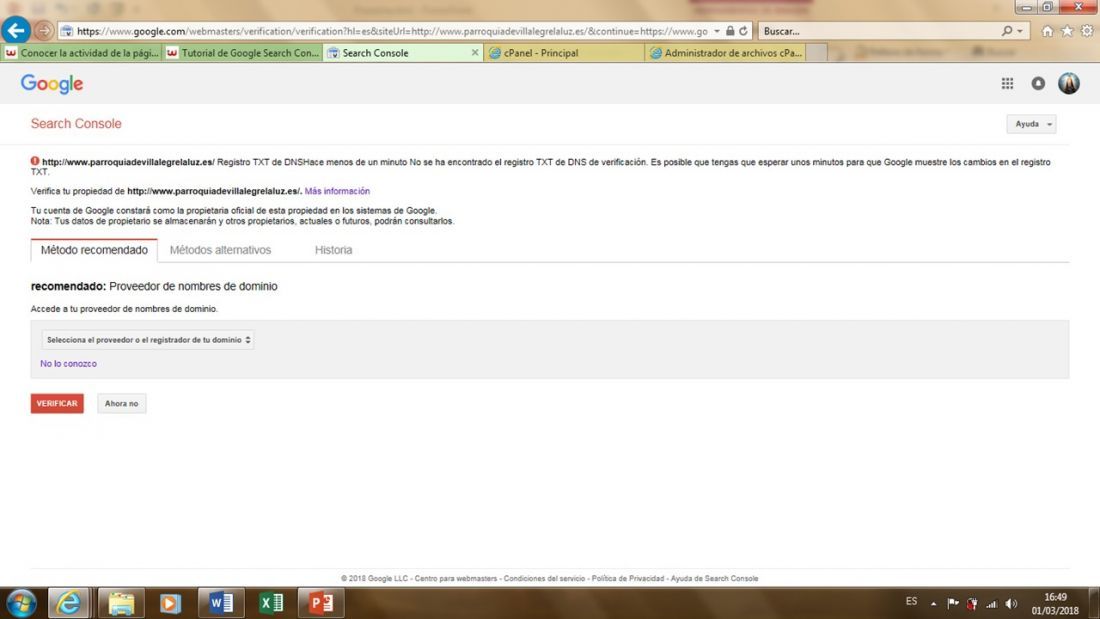Switch to cPanel - Principal tab
The height and width of the screenshot is (619, 1100).
(564, 53)
